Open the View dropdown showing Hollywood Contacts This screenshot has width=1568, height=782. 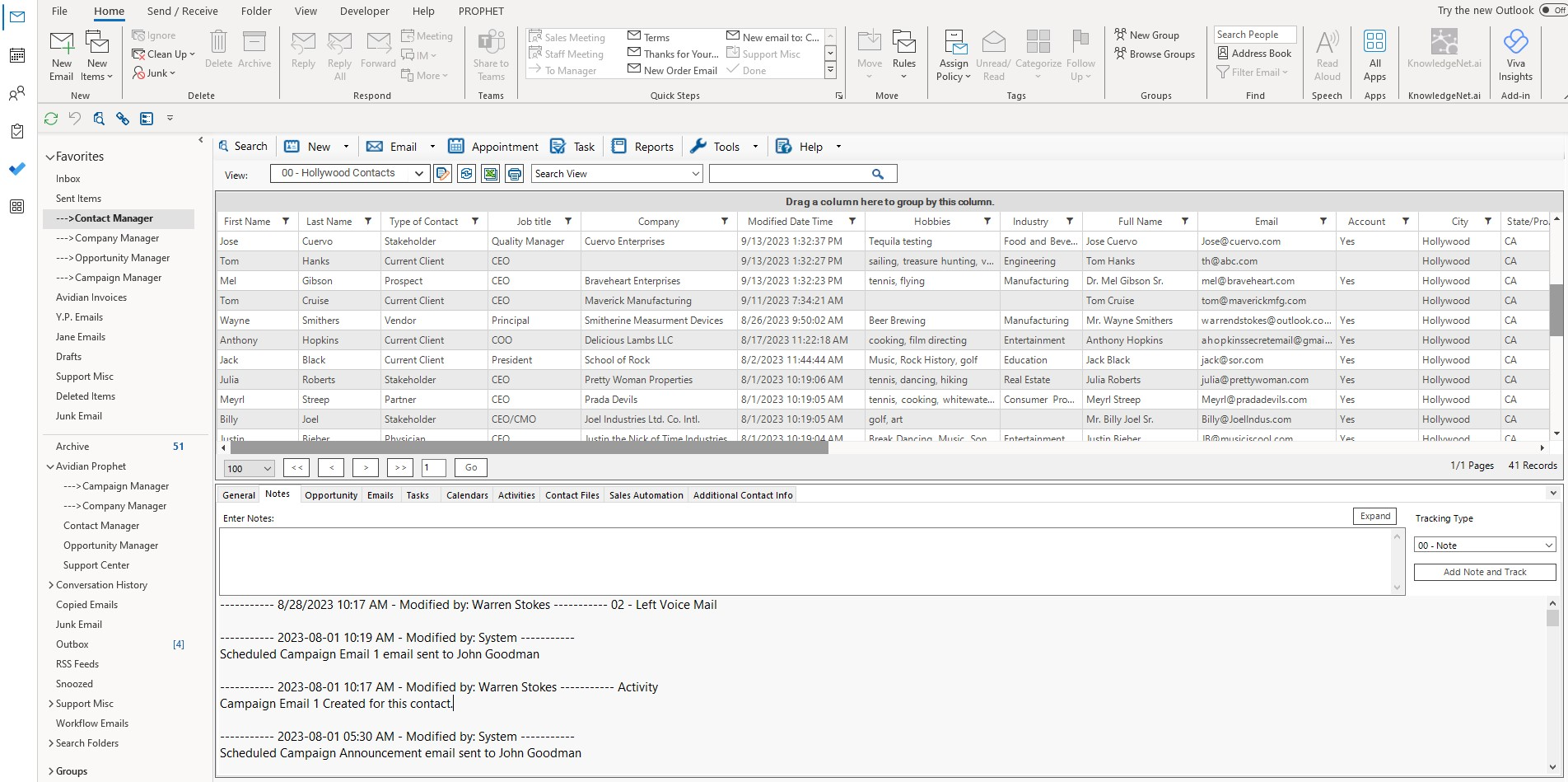click(349, 173)
